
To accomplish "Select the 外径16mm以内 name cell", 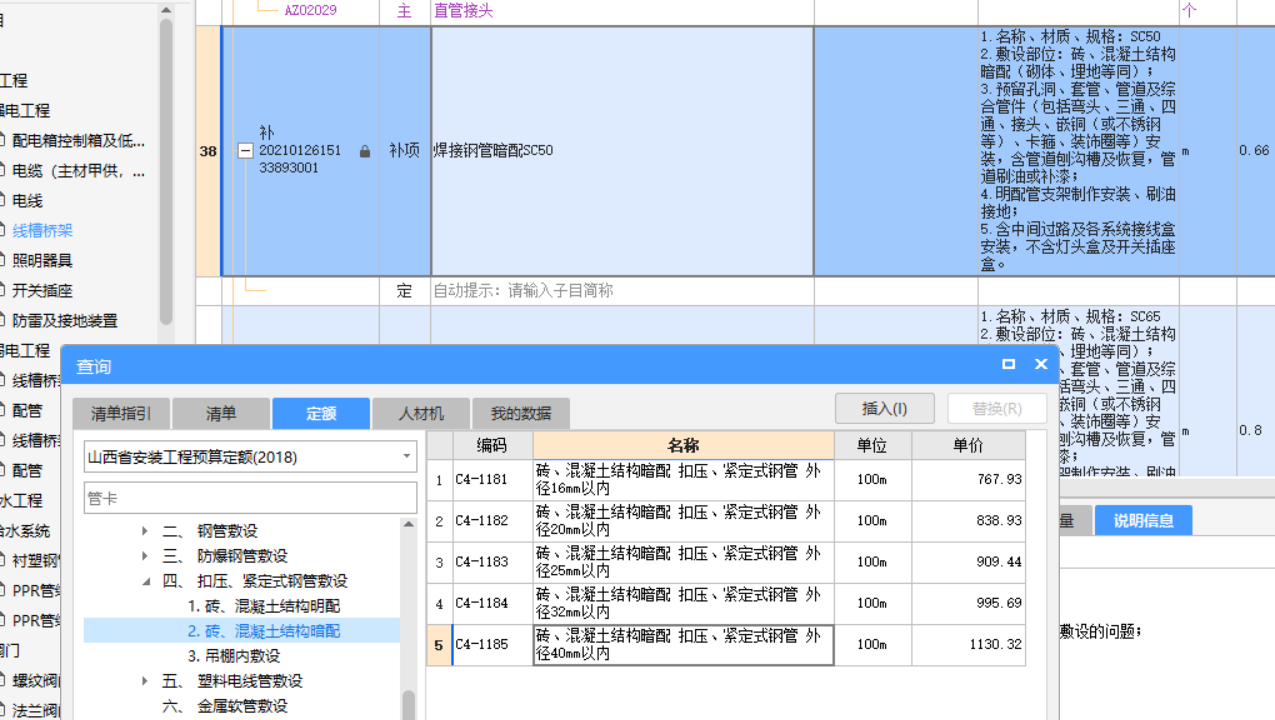I will [683, 480].
